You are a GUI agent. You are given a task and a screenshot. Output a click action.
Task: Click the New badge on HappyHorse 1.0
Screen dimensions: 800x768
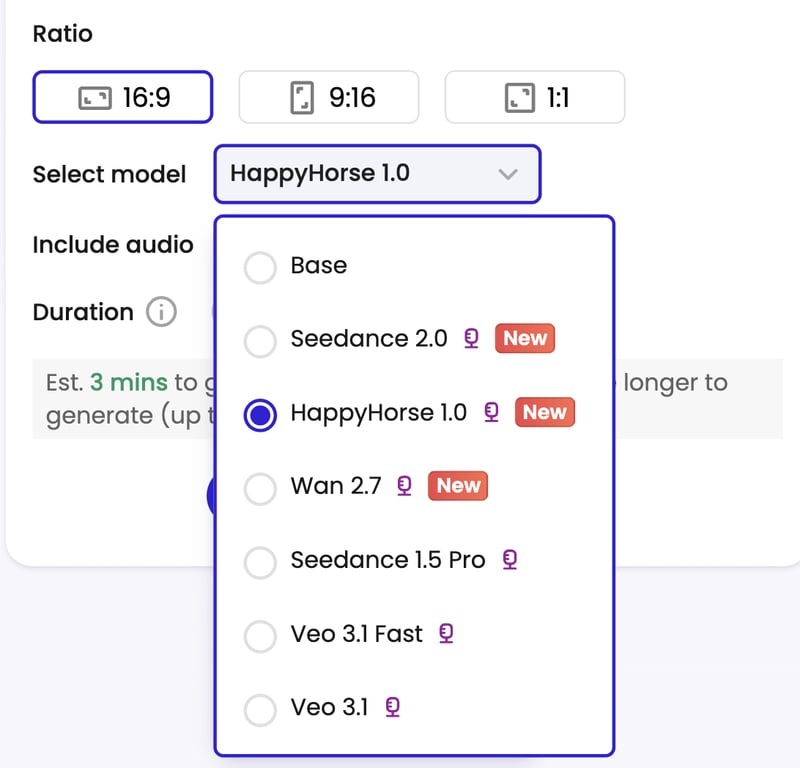click(x=545, y=412)
